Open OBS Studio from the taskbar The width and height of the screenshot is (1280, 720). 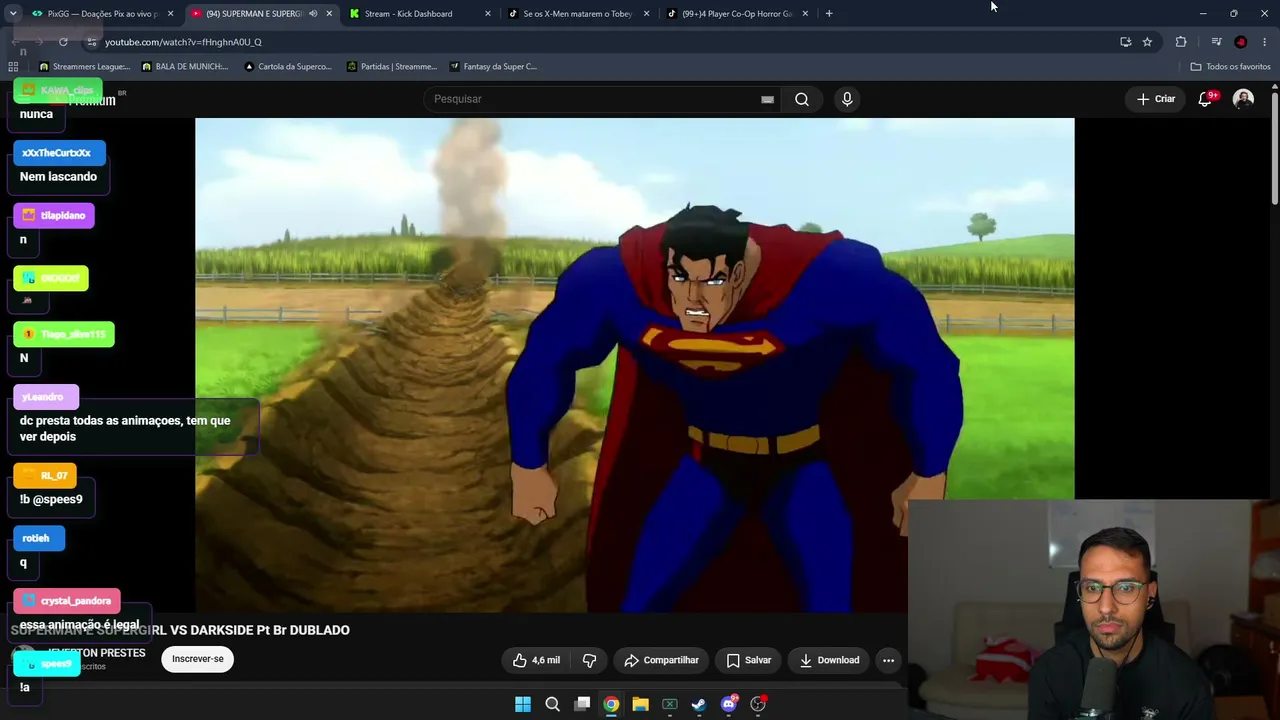(758, 704)
